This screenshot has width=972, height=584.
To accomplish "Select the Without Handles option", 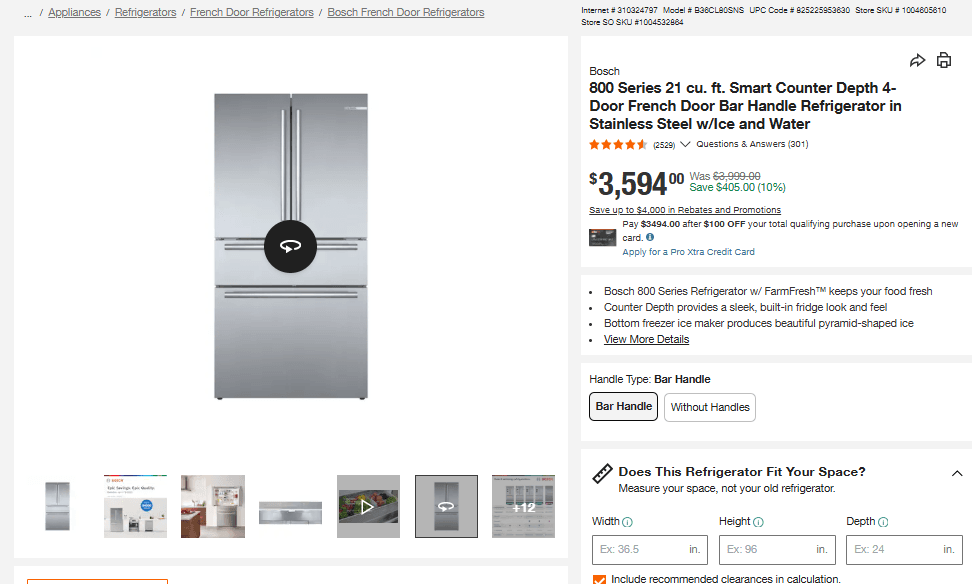I will click(x=709, y=407).
